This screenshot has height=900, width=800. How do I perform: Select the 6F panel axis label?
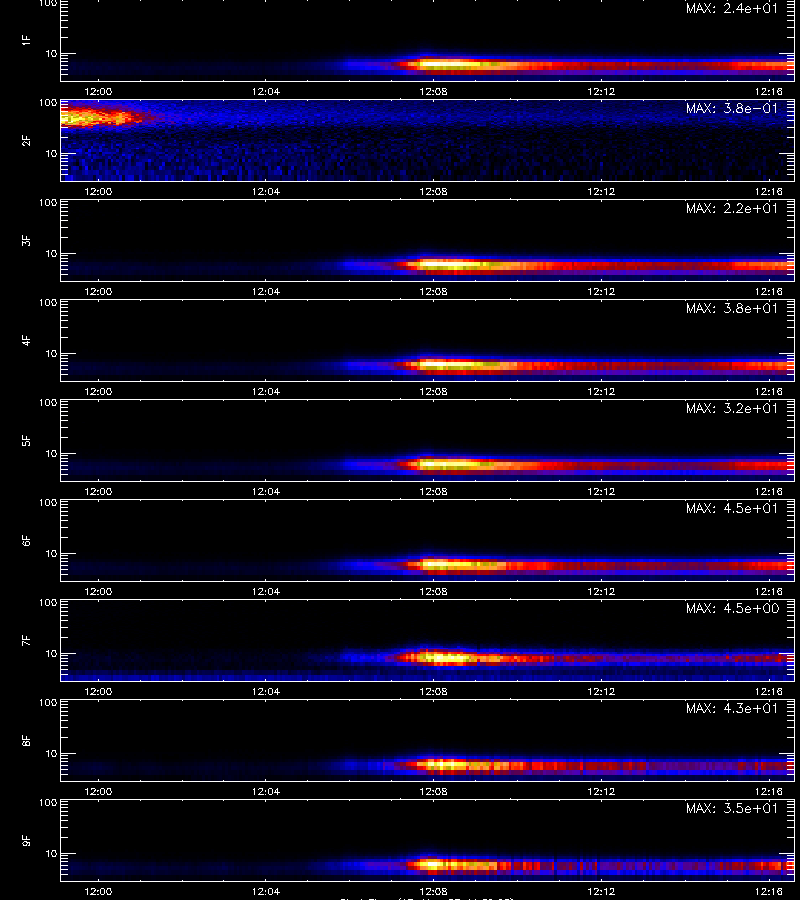point(26,540)
